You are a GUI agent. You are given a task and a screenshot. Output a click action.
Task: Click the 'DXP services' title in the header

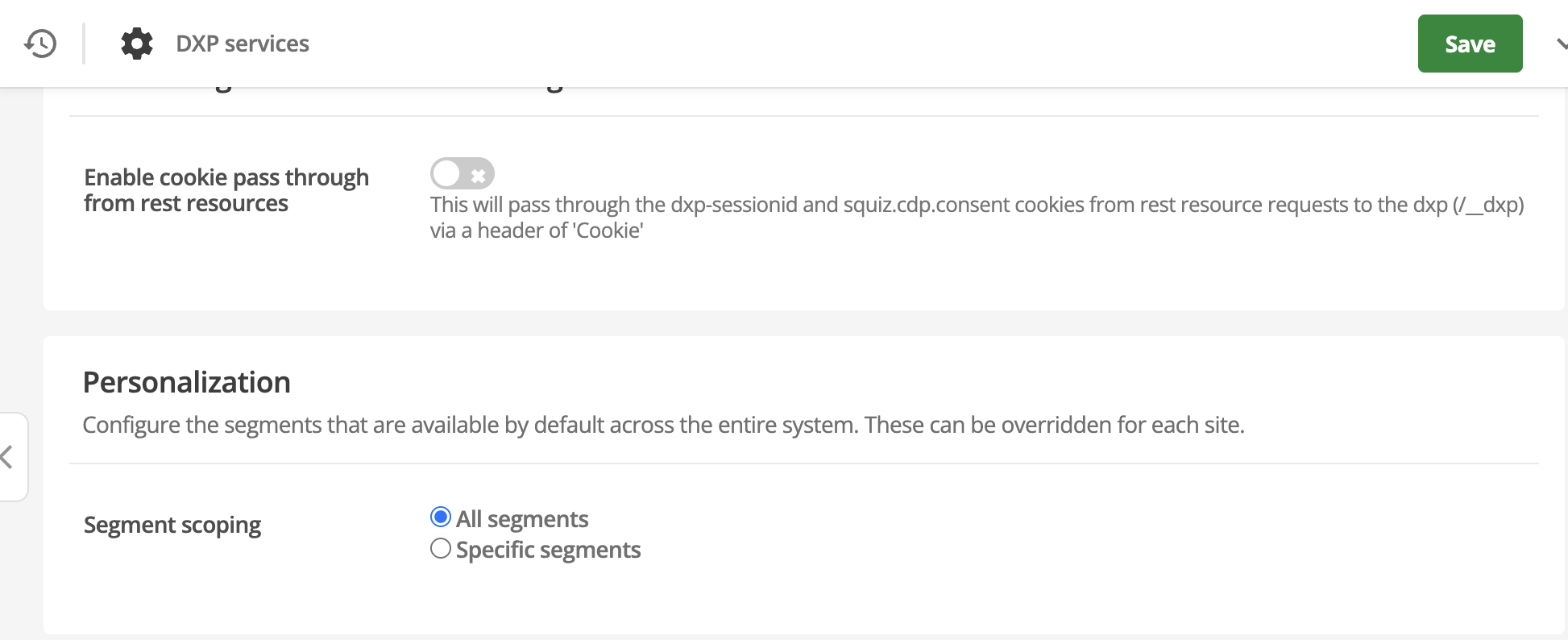tap(242, 44)
